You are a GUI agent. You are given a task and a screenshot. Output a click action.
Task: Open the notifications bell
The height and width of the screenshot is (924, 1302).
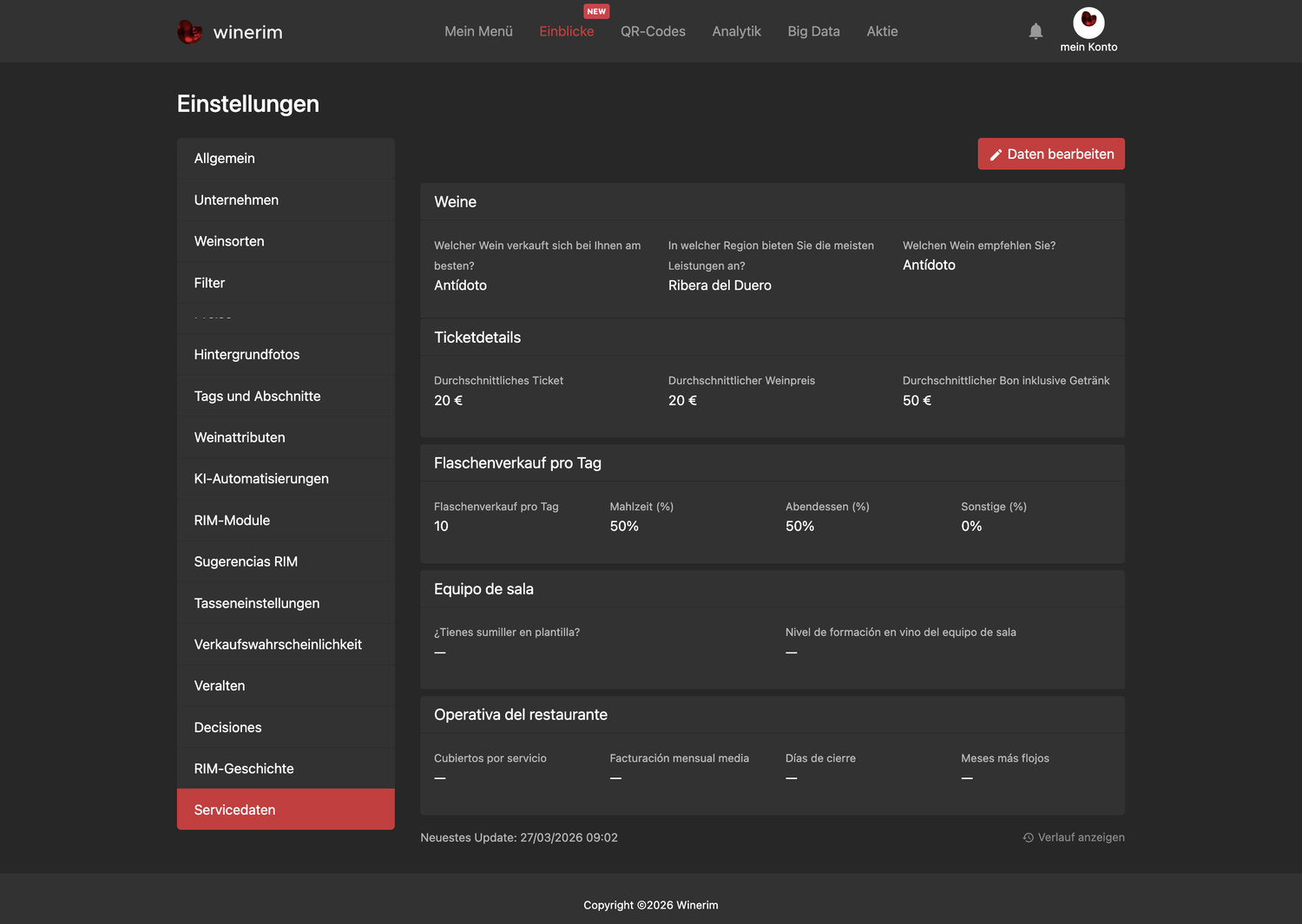click(1036, 31)
